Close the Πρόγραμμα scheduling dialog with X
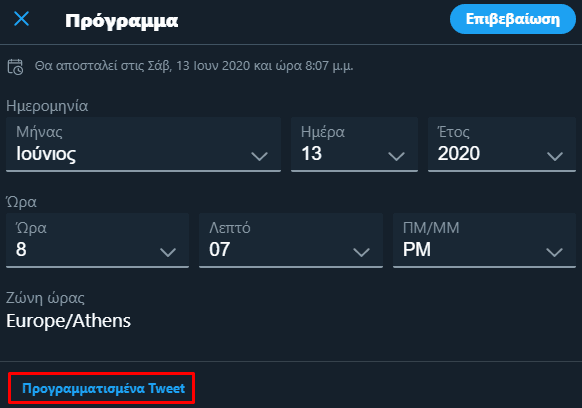This screenshot has width=582, height=408. [21, 19]
